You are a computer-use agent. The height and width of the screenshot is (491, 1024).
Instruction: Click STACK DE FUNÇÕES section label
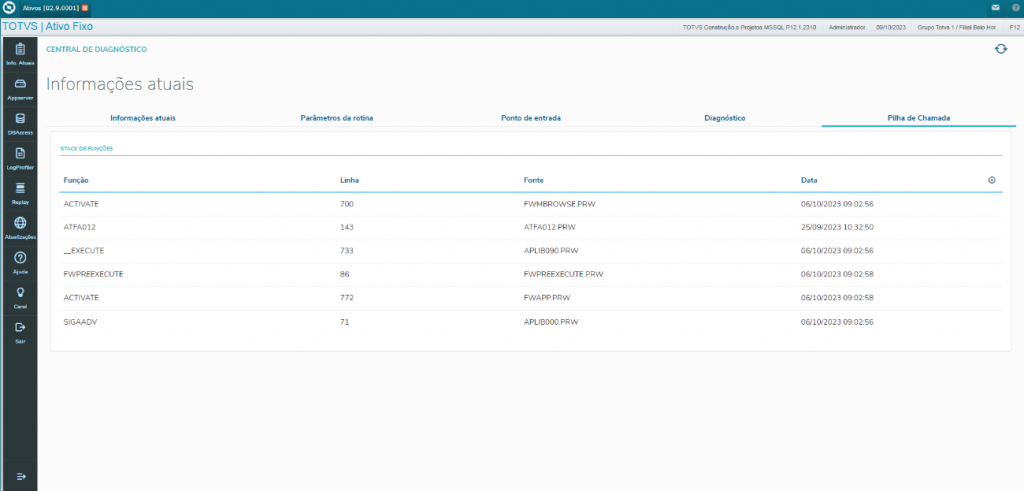pyautogui.click(x=86, y=149)
